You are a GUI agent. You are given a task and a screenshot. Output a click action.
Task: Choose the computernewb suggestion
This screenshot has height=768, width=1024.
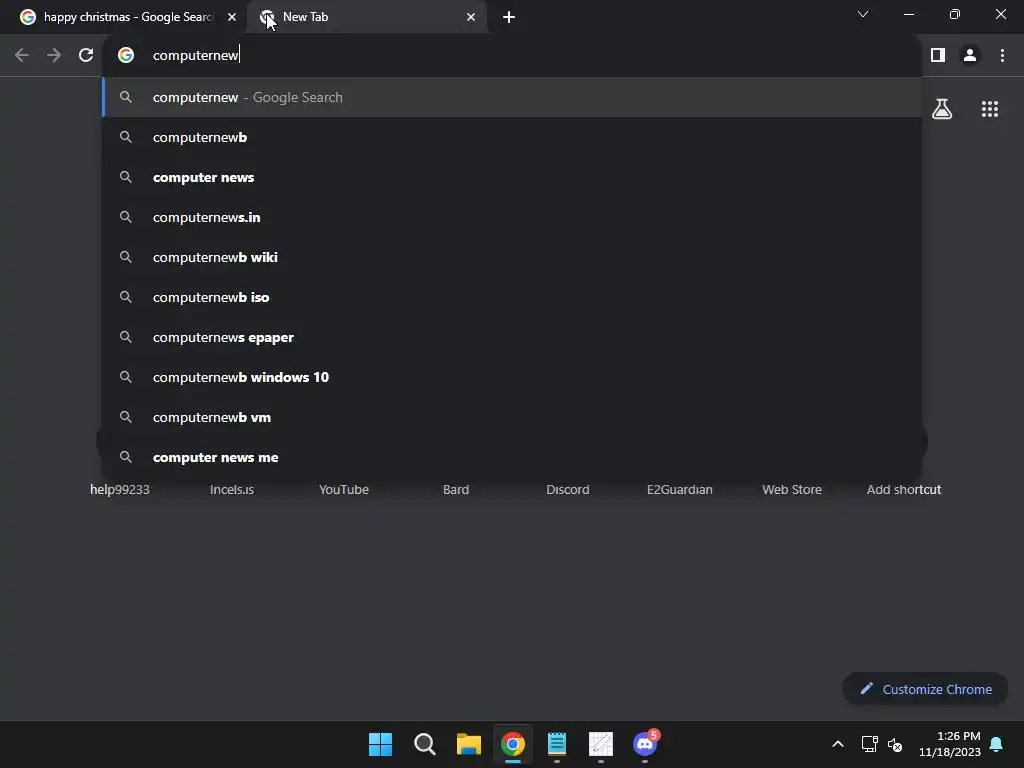[512, 137]
